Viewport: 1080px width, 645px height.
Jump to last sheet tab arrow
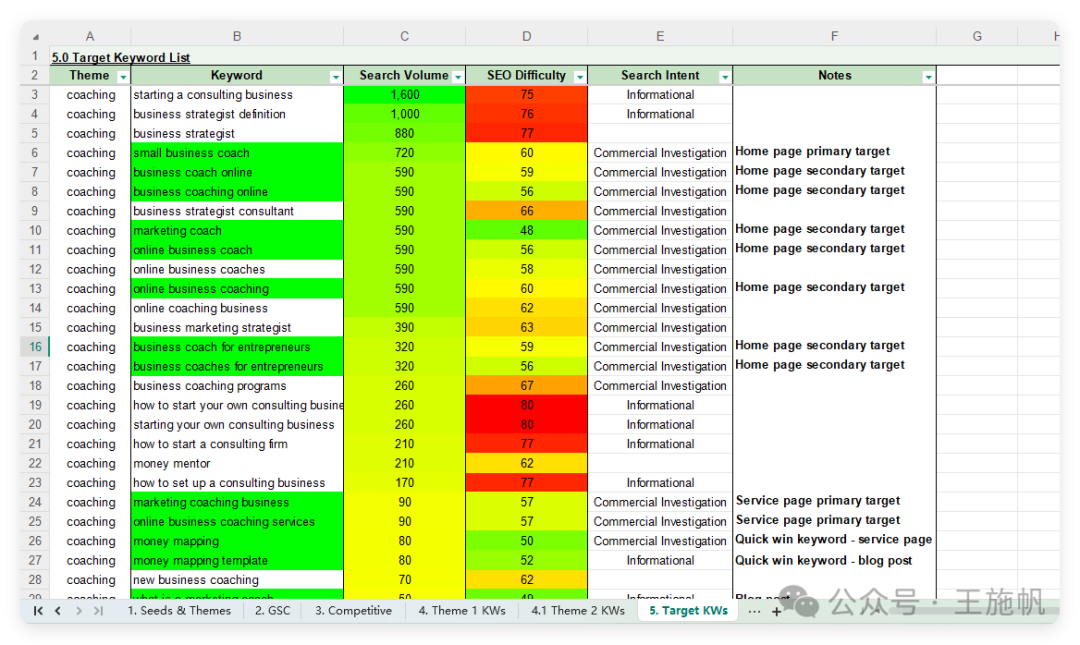98,611
